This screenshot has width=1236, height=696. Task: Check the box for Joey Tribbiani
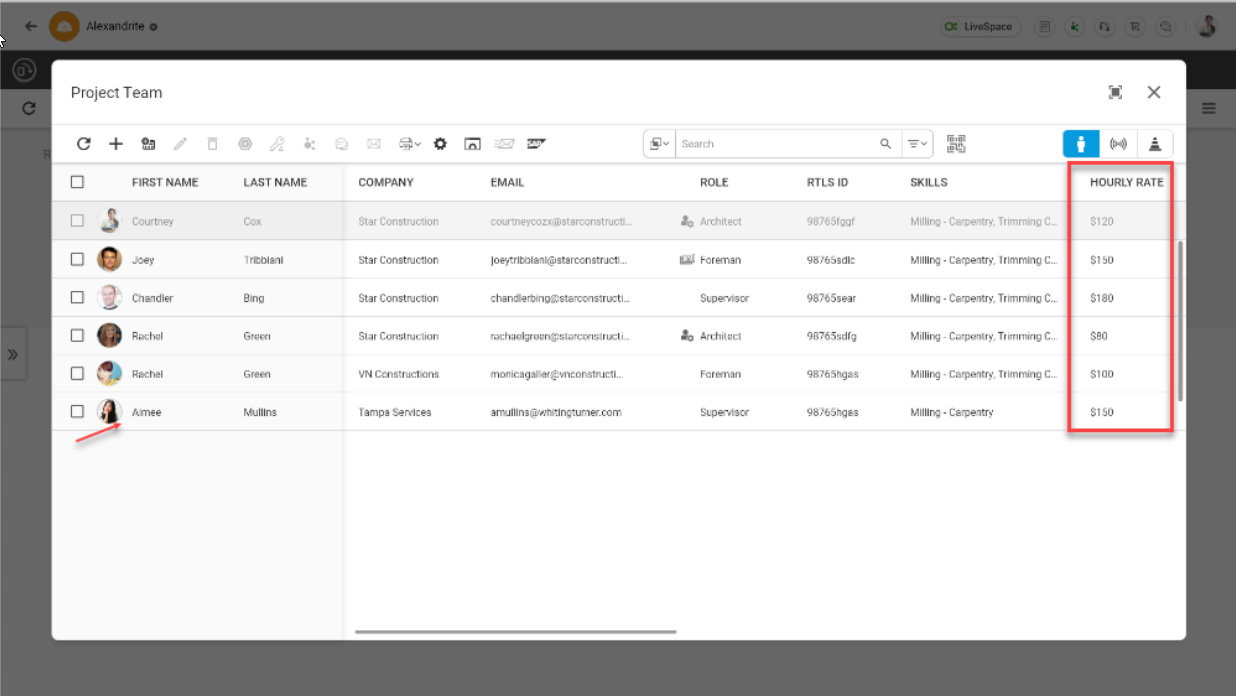point(77,259)
